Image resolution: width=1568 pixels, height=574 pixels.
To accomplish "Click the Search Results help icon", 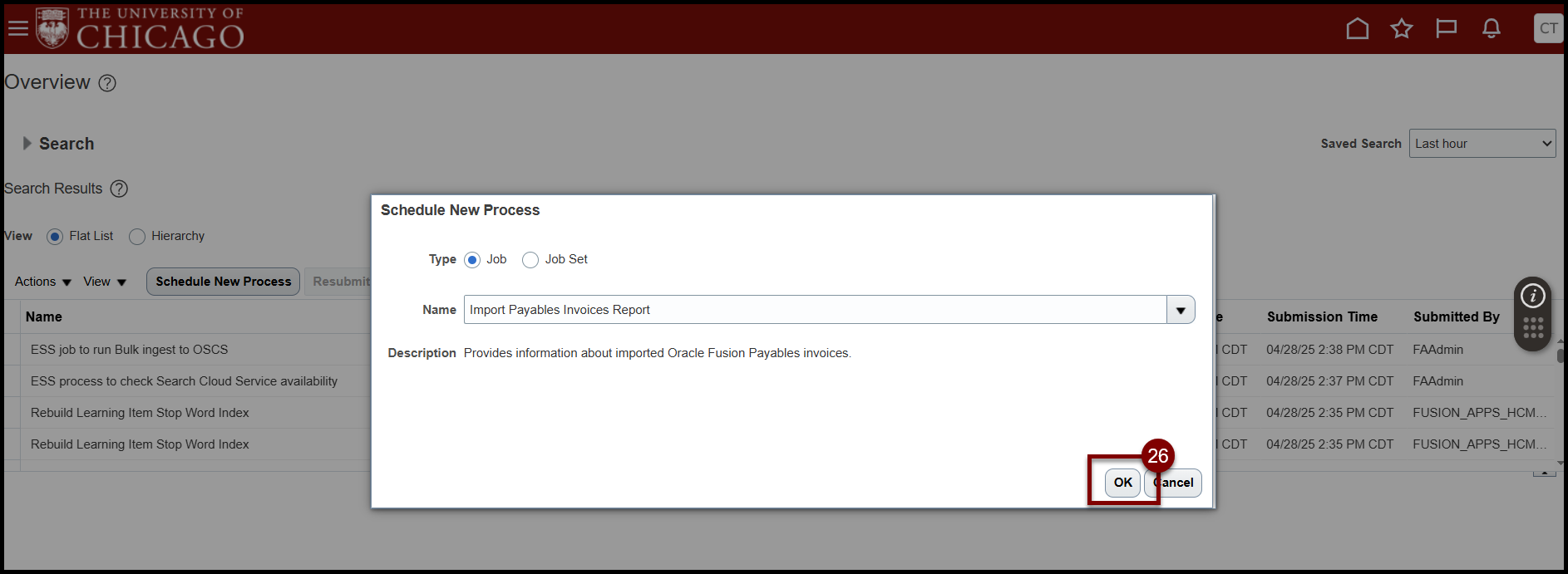I will 119,189.
